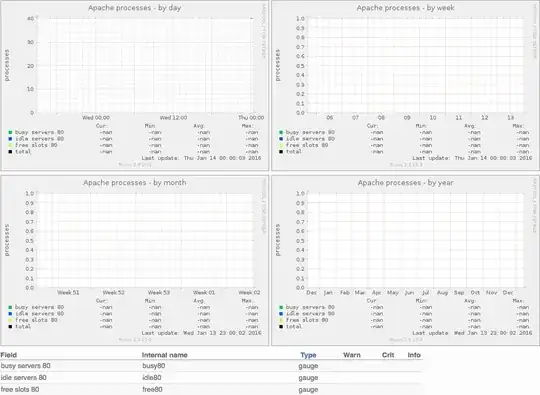Click 'Wed 12:00' axis label in day graph
Image resolution: width=540 pixels, height=395 pixels.
point(174,118)
